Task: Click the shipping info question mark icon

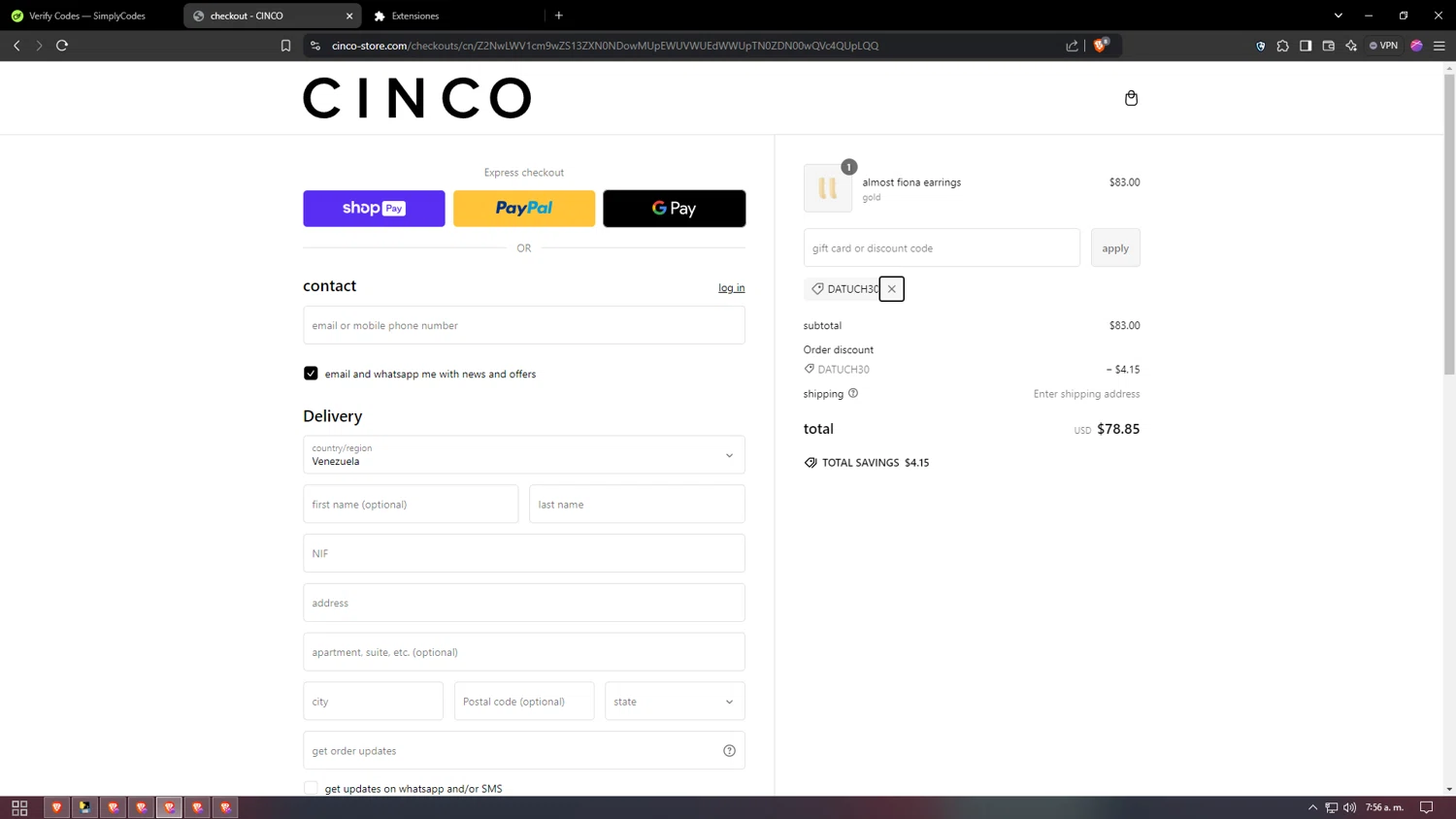Action: pos(853,393)
